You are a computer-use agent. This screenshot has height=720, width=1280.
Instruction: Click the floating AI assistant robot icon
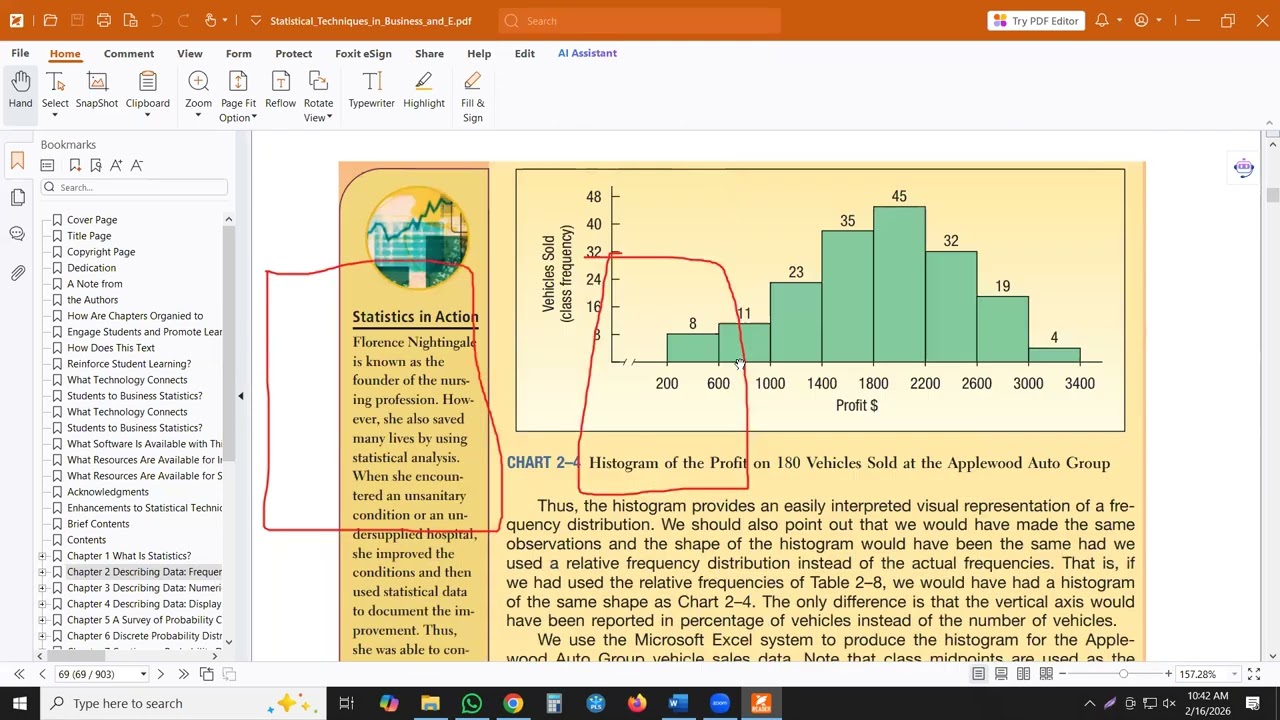click(1244, 168)
